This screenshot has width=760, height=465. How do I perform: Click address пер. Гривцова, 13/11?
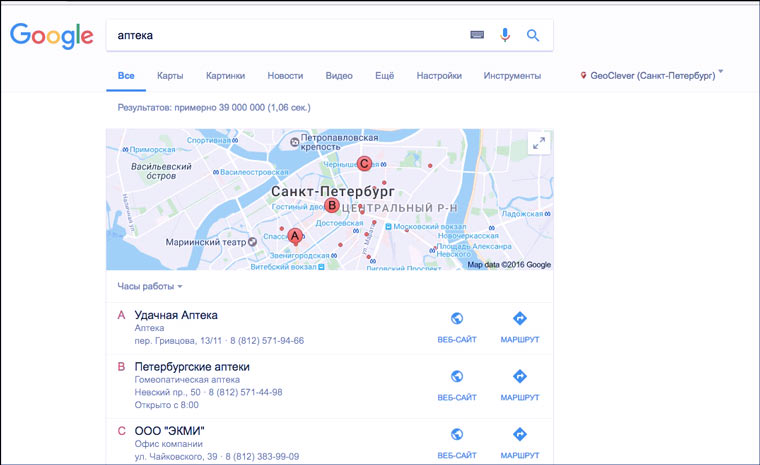point(178,340)
